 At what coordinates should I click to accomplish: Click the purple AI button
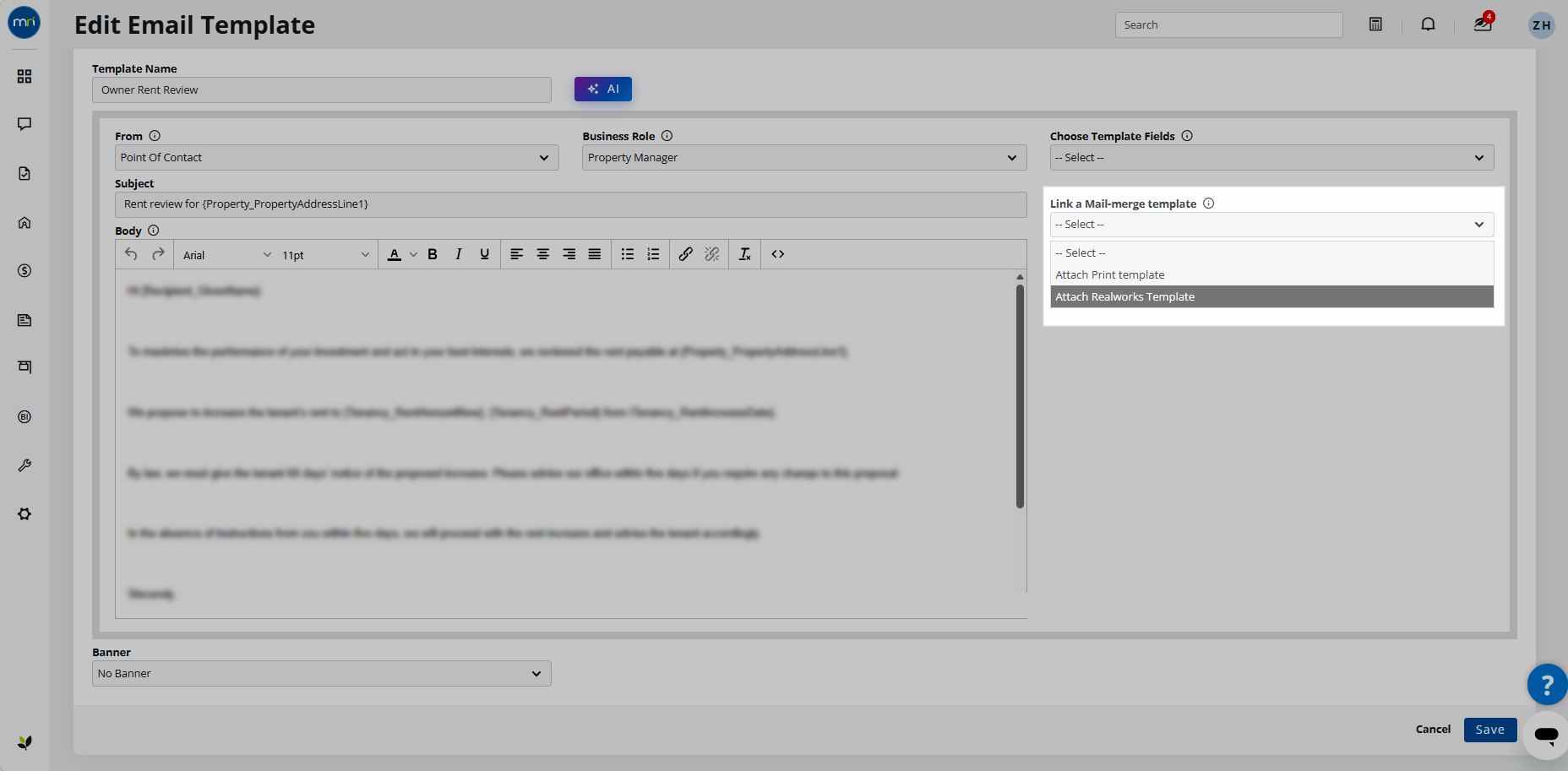click(602, 89)
